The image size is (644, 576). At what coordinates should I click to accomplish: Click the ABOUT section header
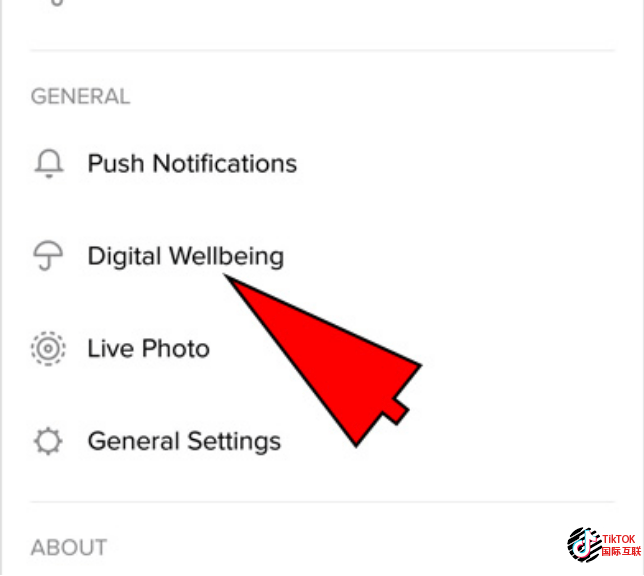[x=69, y=548]
